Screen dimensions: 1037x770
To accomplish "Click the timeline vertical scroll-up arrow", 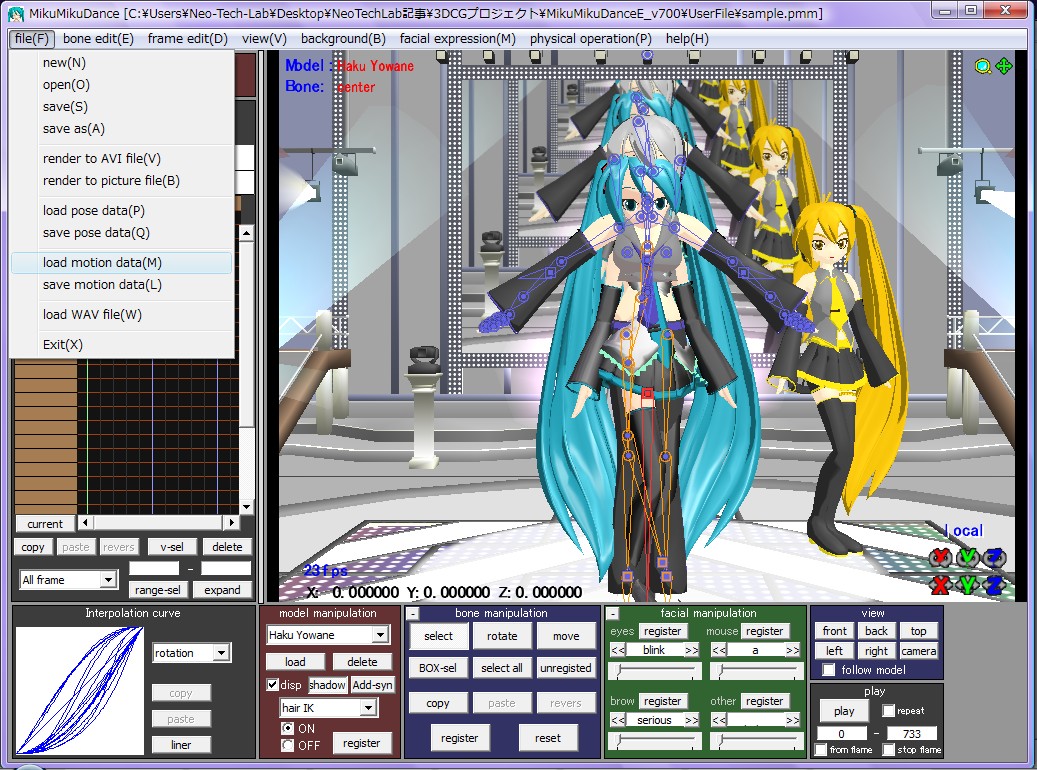I will [x=246, y=233].
